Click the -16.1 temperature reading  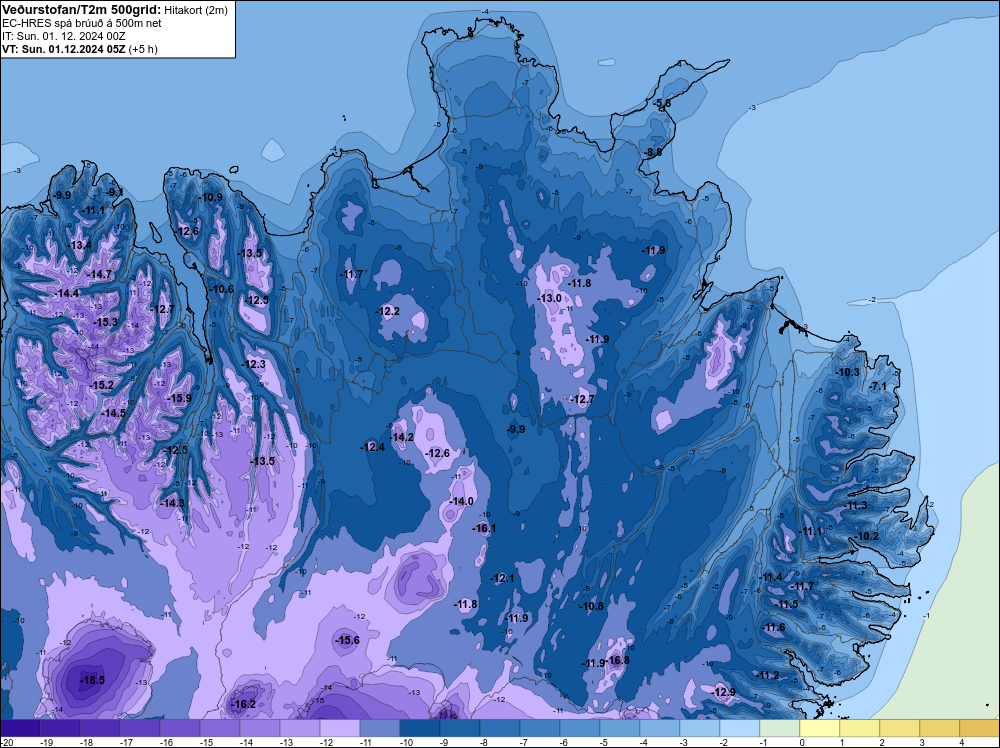tap(484, 528)
